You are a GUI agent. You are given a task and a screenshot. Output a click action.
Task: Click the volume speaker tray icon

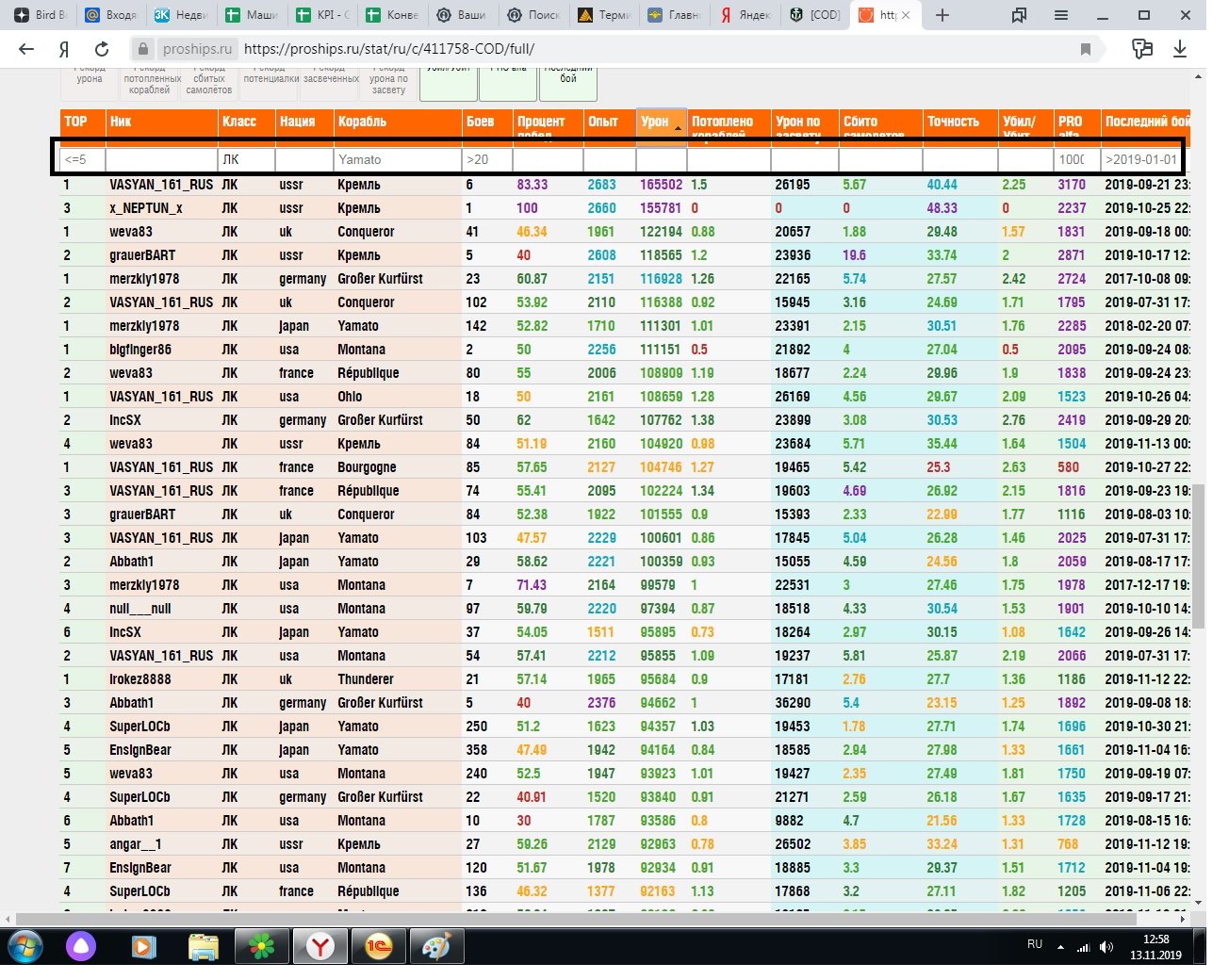click(1106, 947)
